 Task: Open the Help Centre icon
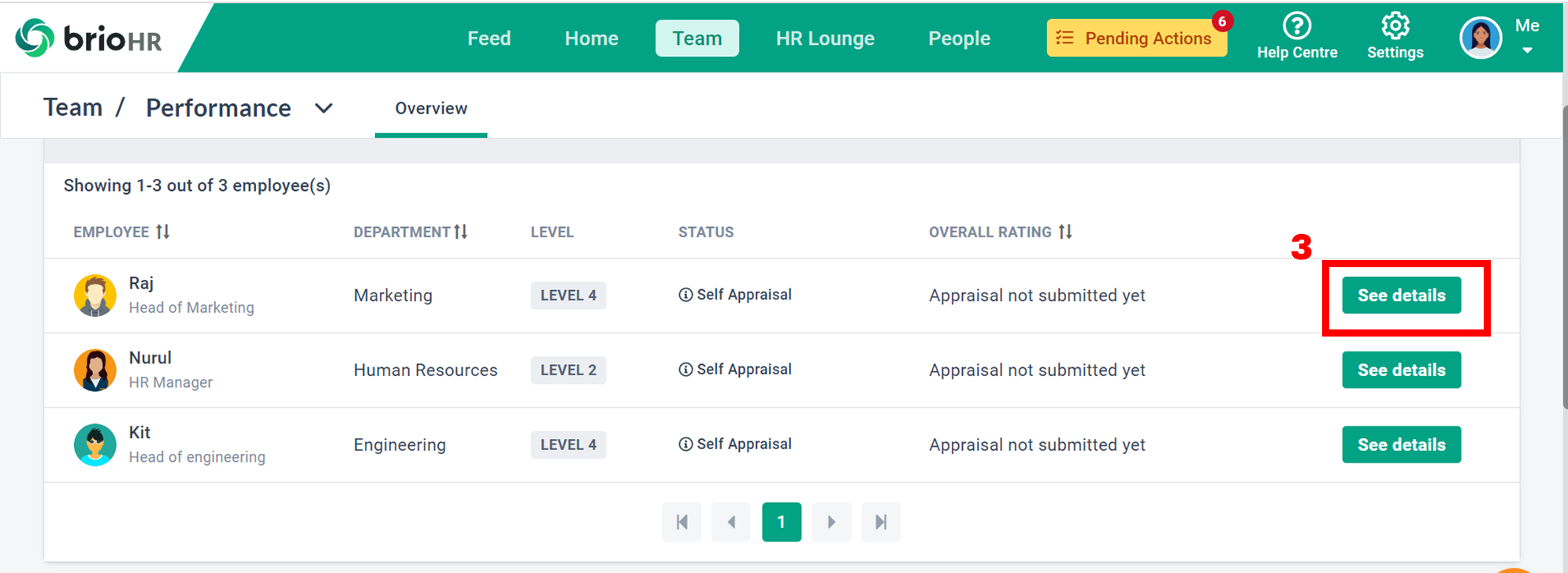click(1297, 26)
